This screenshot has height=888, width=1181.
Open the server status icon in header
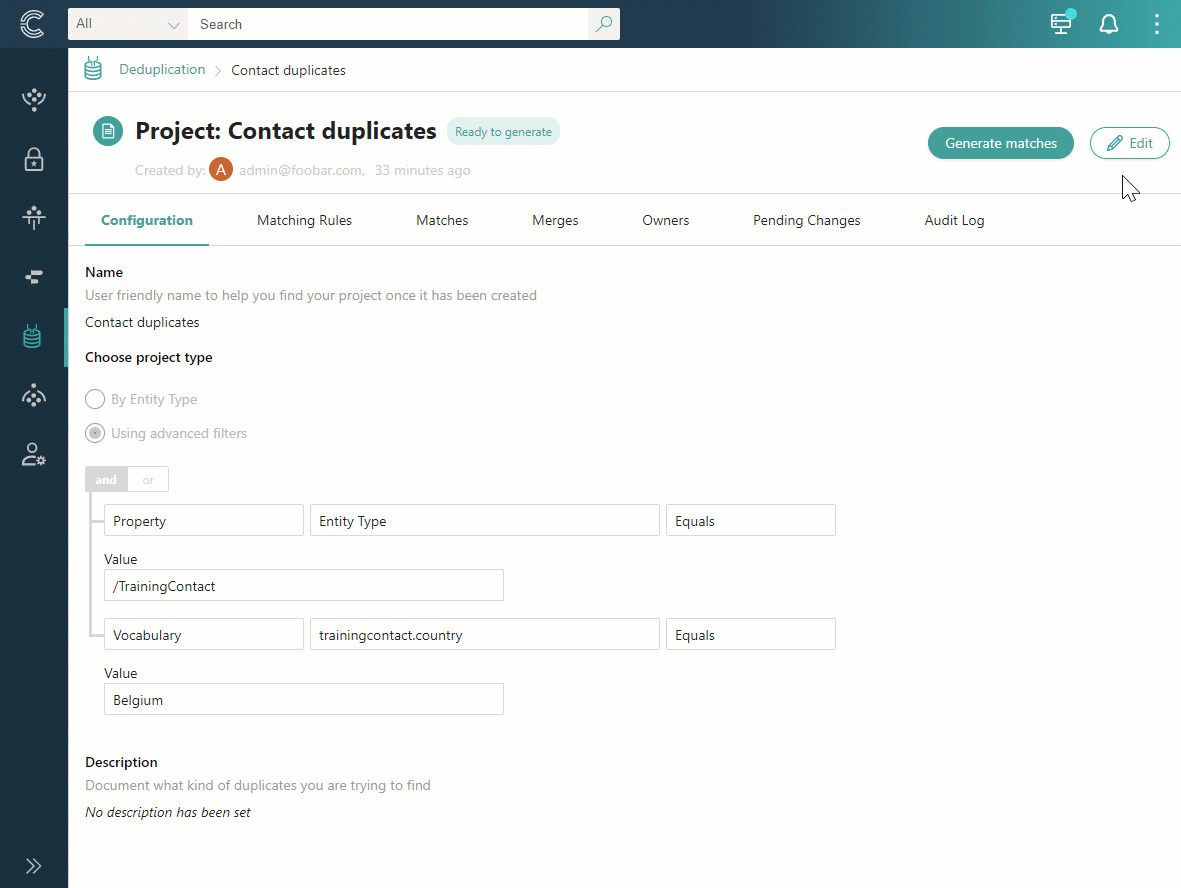pos(1061,24)
